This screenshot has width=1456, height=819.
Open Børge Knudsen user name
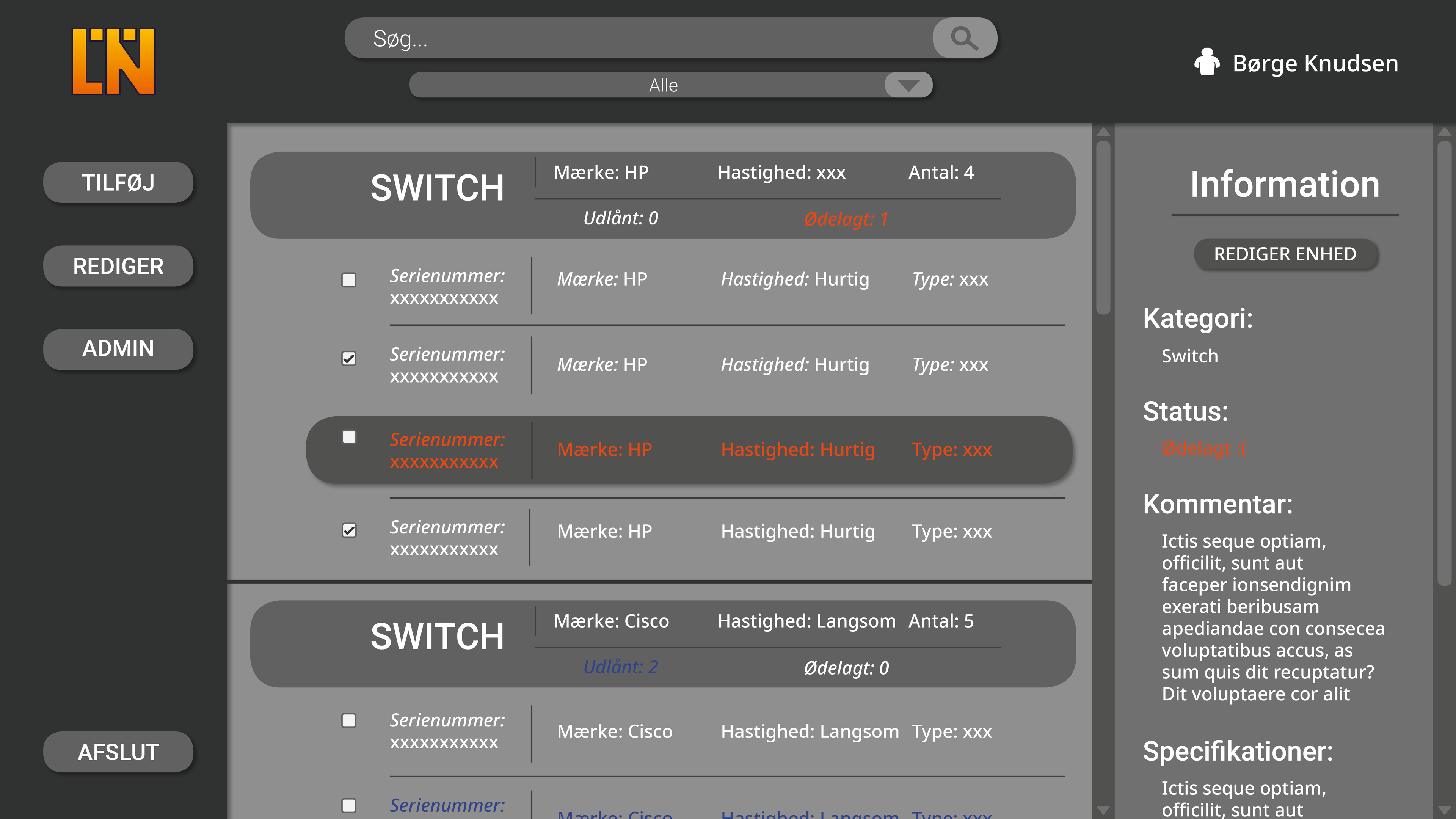tap(1315, 63)
